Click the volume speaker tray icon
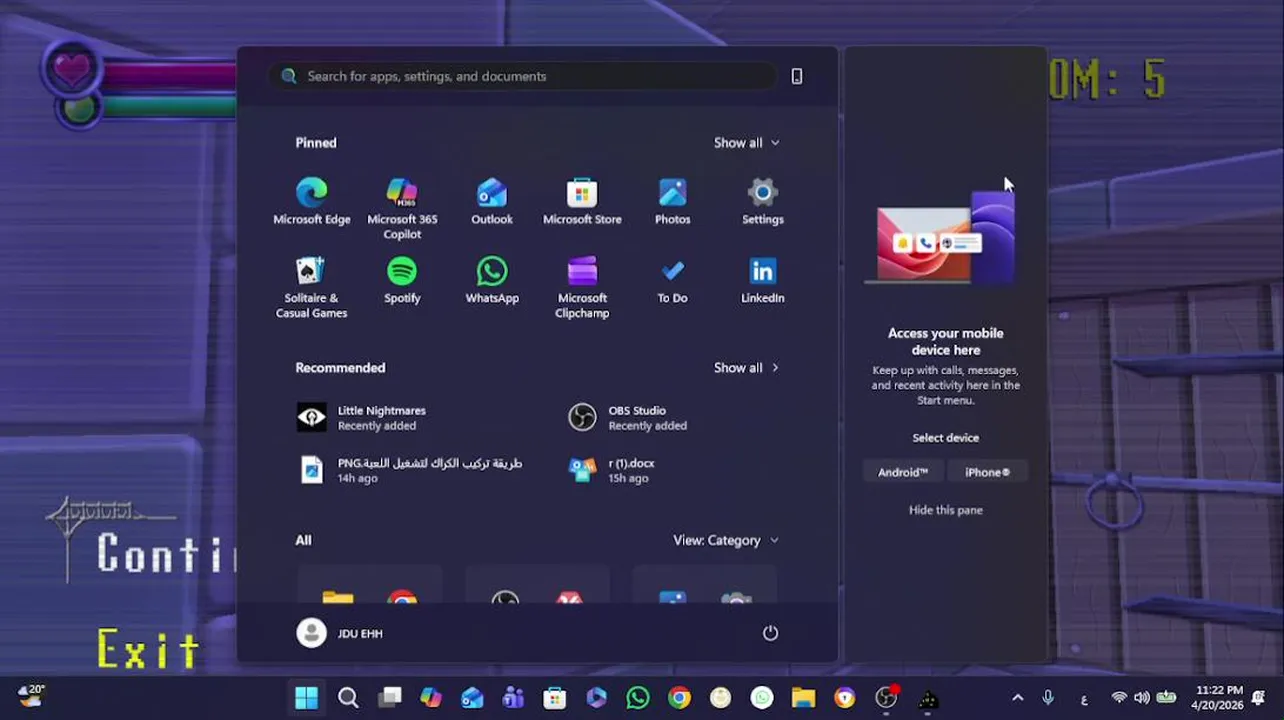1284x720 pixels. (1142, 697)
